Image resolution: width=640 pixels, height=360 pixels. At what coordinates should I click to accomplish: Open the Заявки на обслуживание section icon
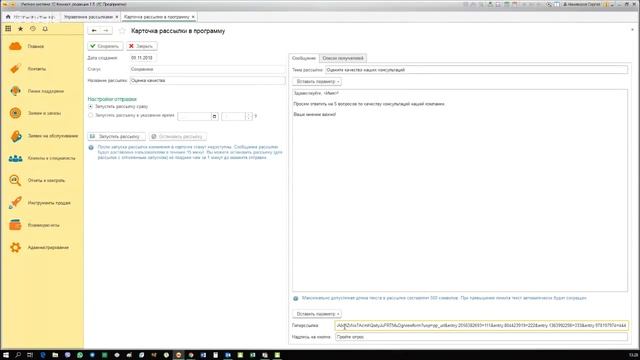[16, 136]
